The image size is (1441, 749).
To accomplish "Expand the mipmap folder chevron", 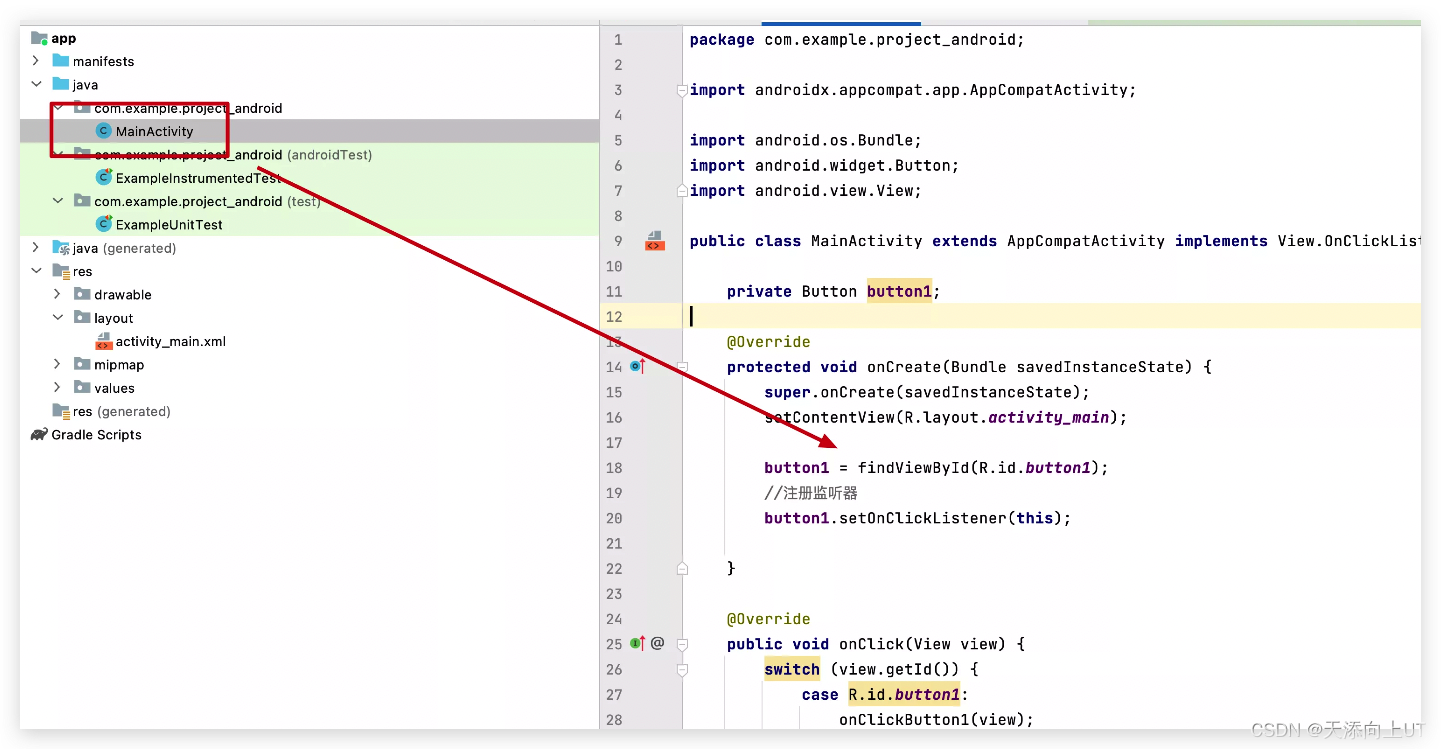I will [x=59, y=364].
